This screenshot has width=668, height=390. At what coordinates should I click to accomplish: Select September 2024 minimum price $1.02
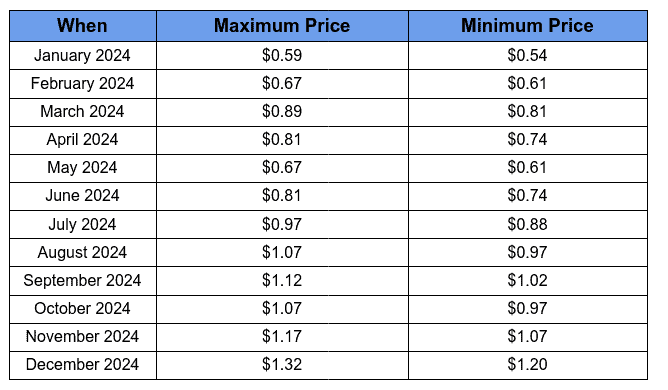click(x=527, y=280)
